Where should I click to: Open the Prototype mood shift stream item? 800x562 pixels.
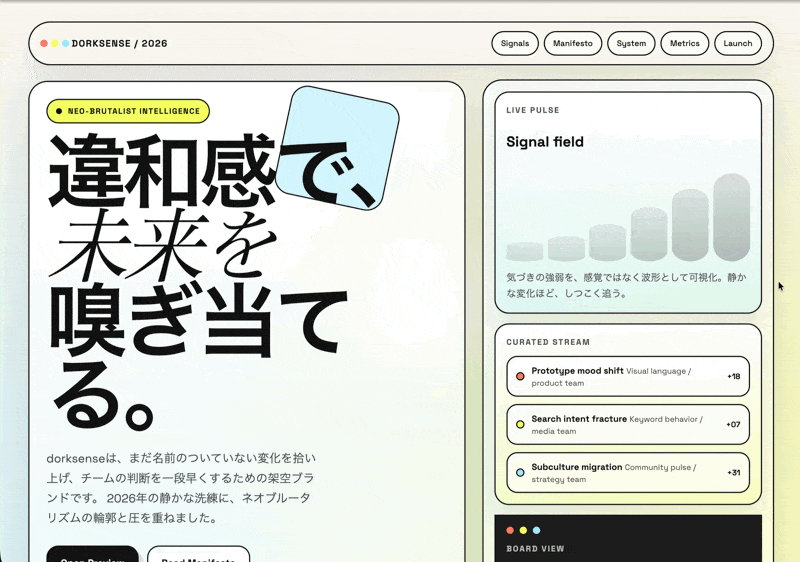627,377
